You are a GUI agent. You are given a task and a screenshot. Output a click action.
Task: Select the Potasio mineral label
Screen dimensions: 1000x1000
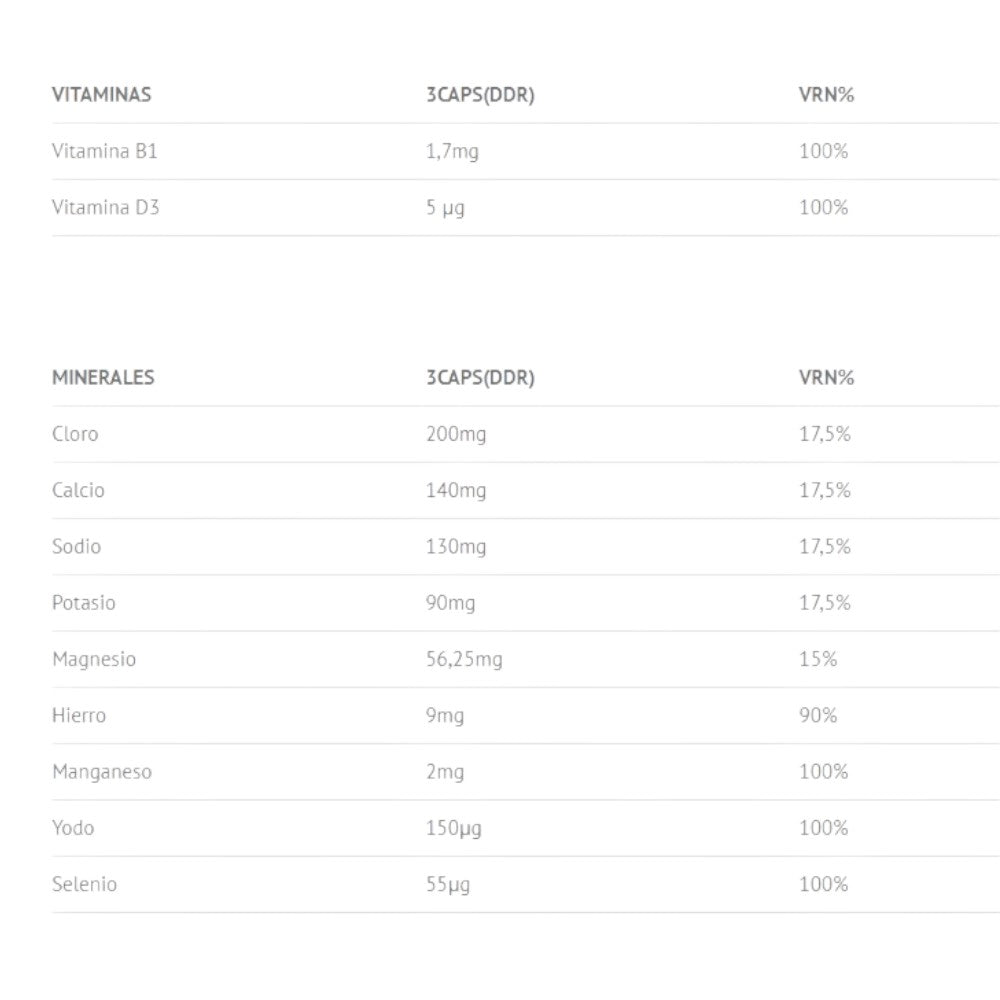[x=84, y=603]
